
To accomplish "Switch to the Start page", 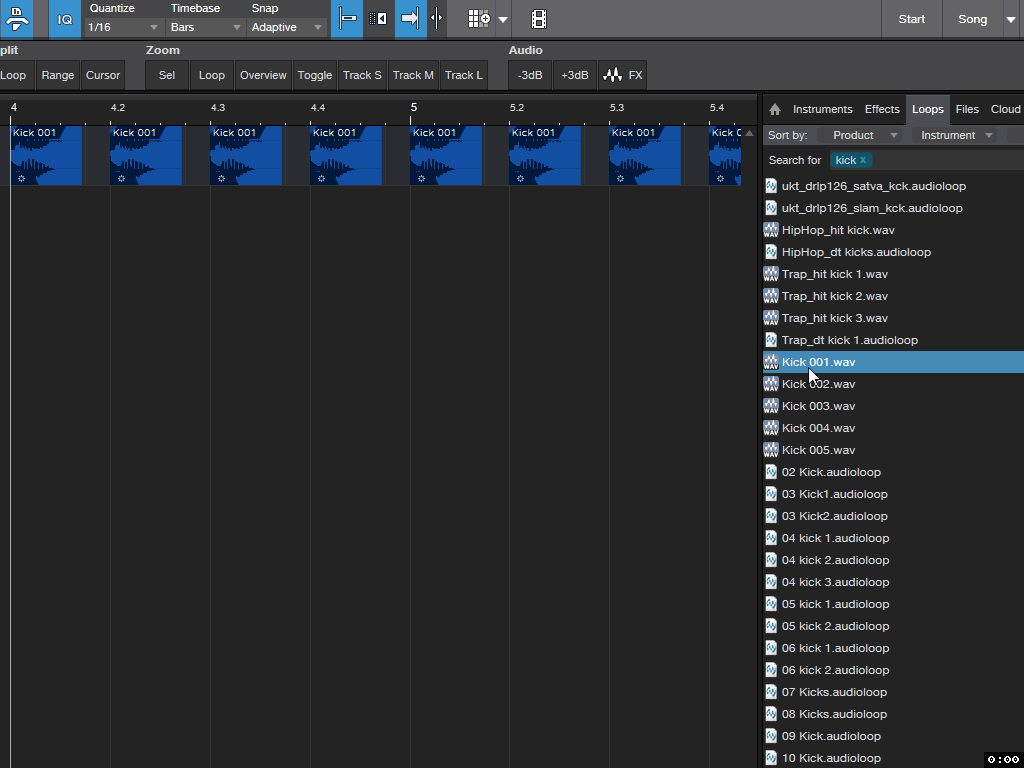I will coord(911,19).
